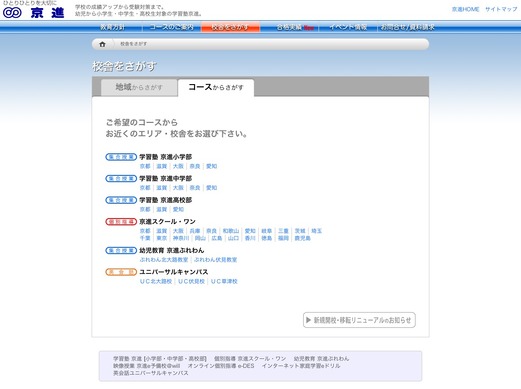Open footer link 学習塾 京進 [小学部・中学部・高校部]
Screen dimensions: 521x389
[x=160, y=359]
